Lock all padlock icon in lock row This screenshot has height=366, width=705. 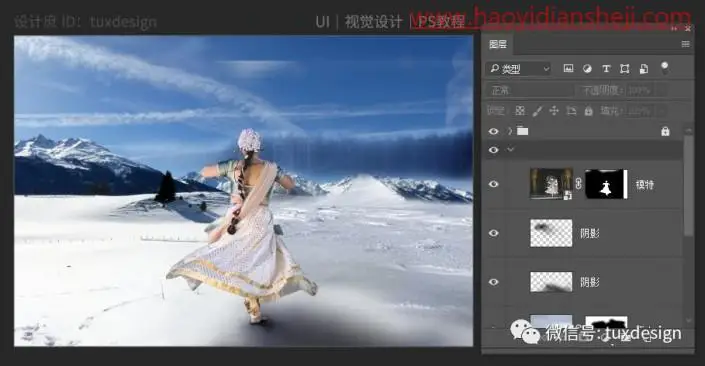click(588, 111)
